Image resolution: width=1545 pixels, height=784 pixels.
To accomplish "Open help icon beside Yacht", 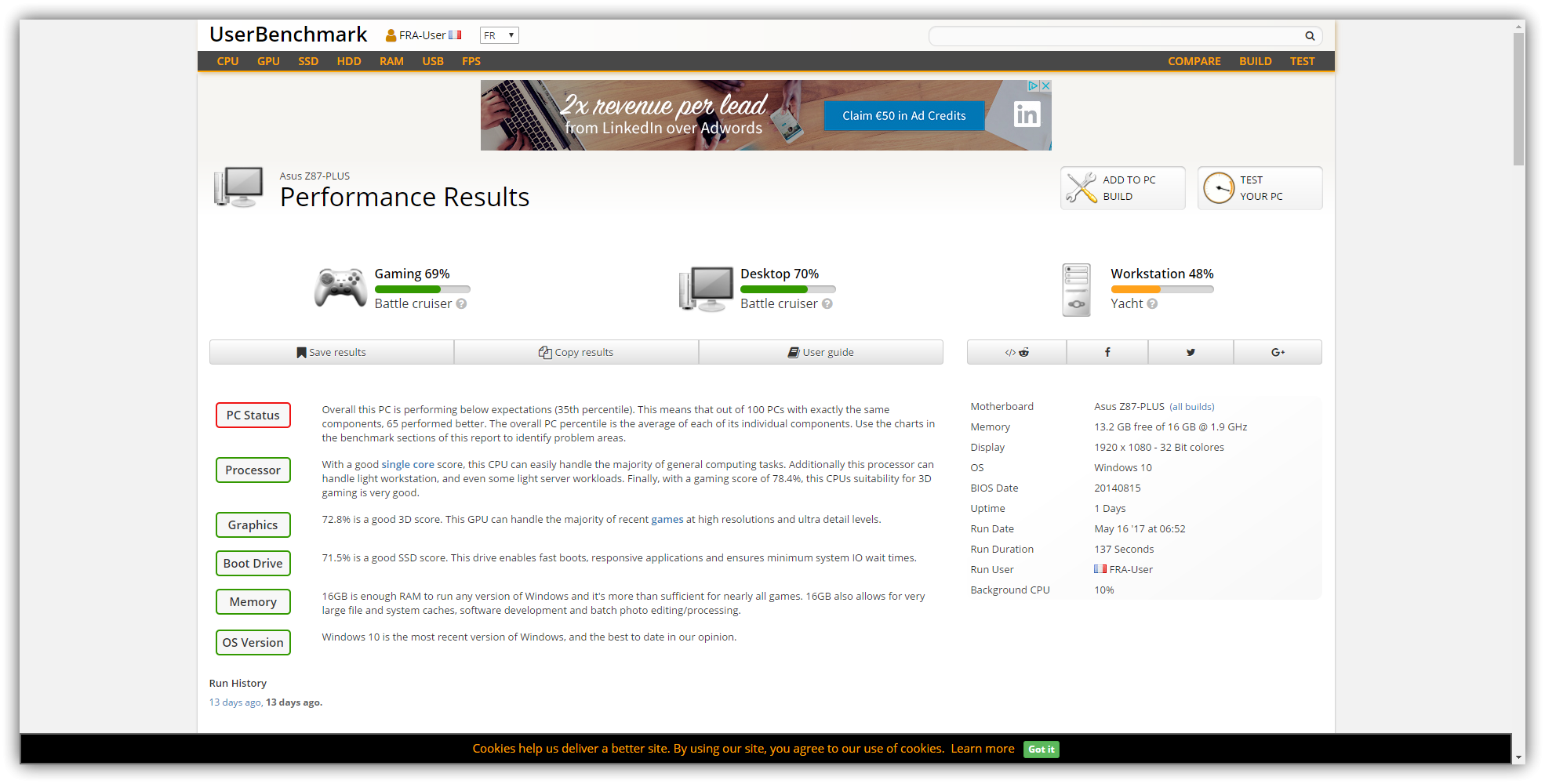I will click(1152, 304).
